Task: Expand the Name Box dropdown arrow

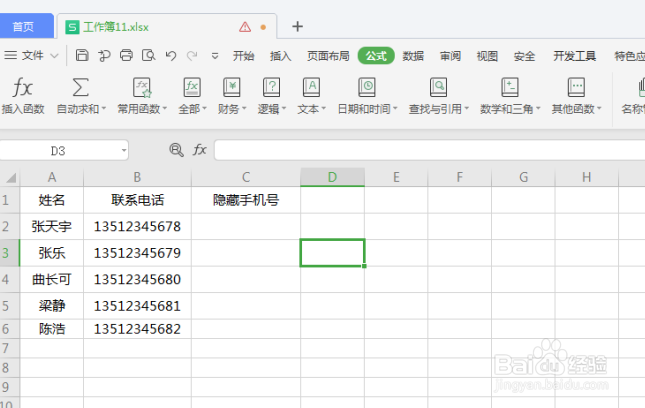Action: (124, 151)
